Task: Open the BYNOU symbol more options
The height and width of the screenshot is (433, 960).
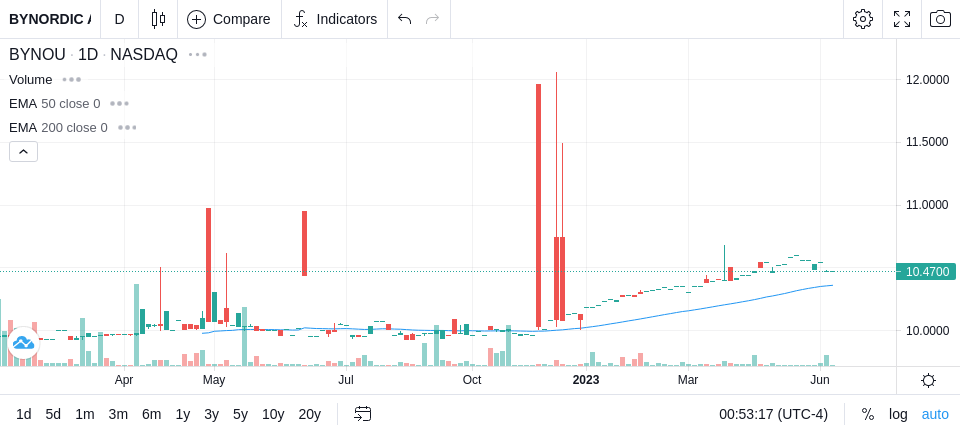Action: coord(198,55)
